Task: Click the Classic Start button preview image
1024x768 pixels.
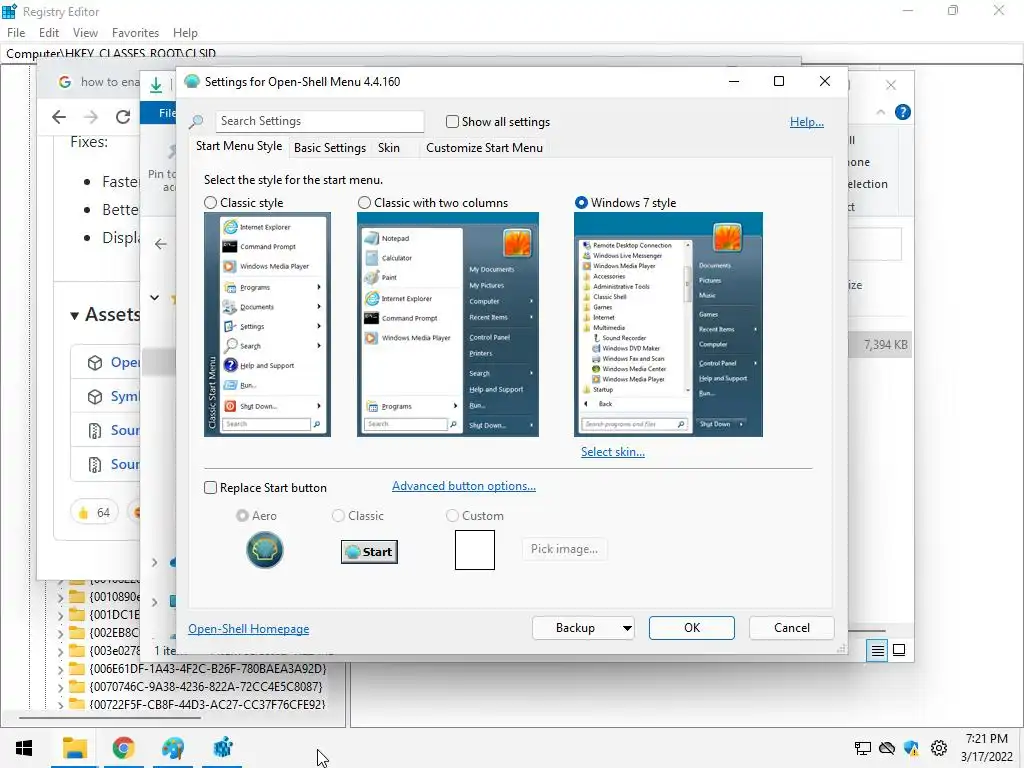Action: [x=369, y=552]
